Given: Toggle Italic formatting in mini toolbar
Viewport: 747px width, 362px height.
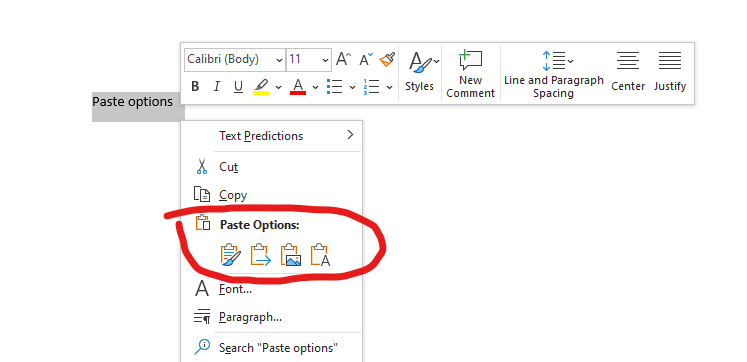Looking at the screenshot, I should coord(217,87).
